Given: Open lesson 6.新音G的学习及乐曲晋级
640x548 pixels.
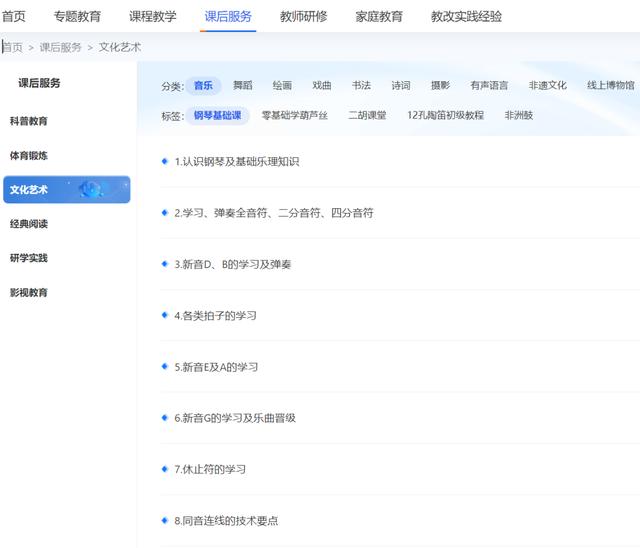Looking at the screenshot, I should (x=235, y=418).
